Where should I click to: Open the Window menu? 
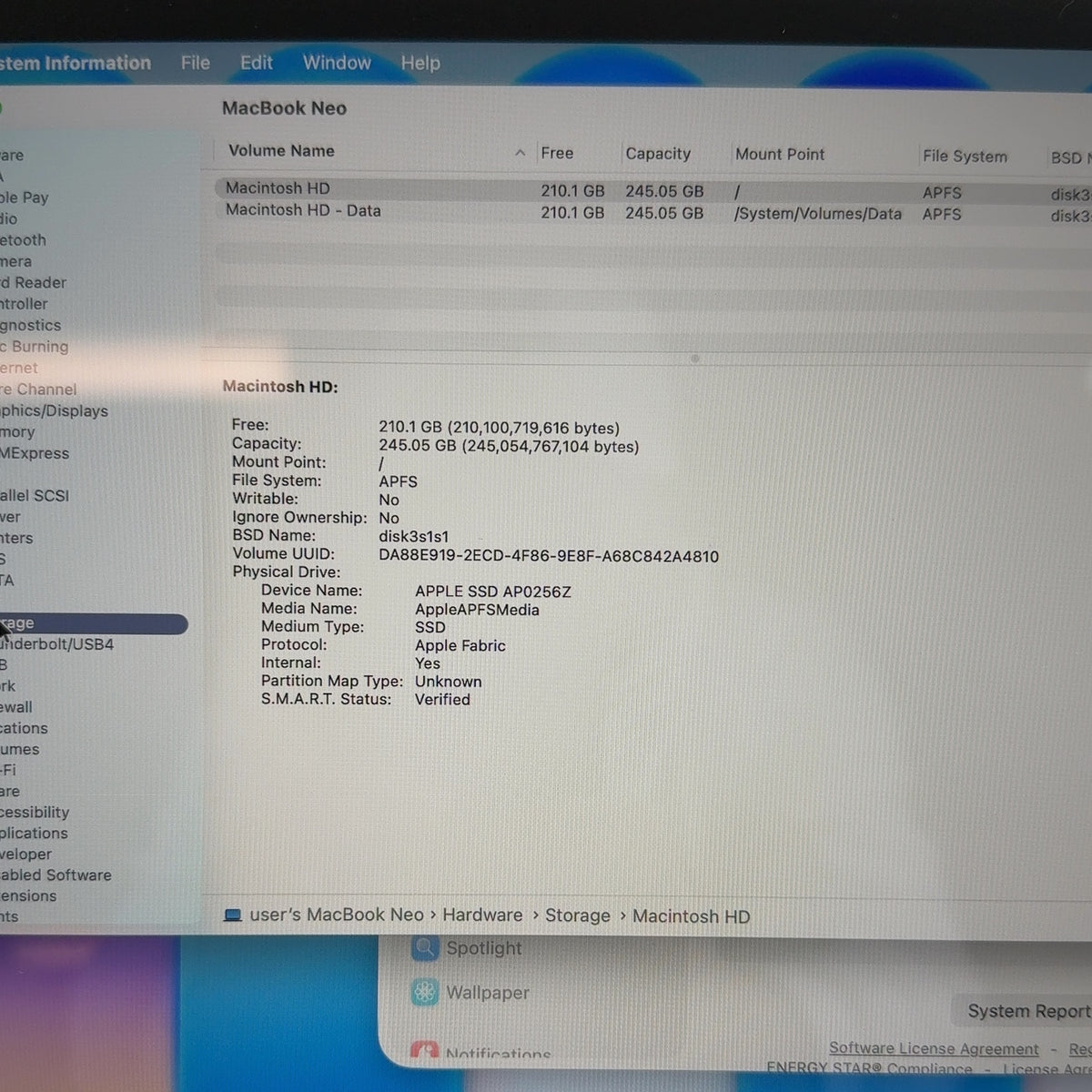coord(337,63)
